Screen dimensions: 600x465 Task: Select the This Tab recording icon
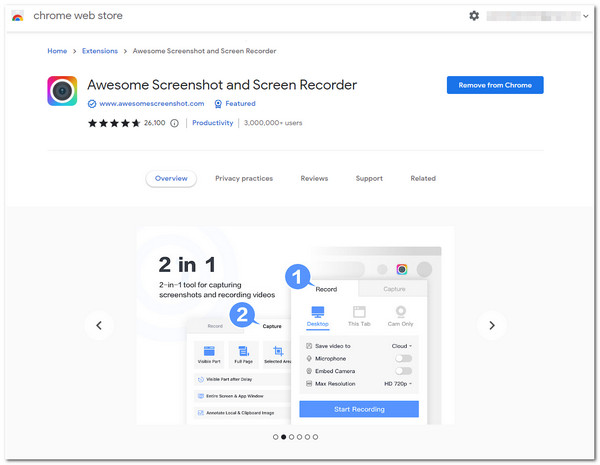pos(359,313)
